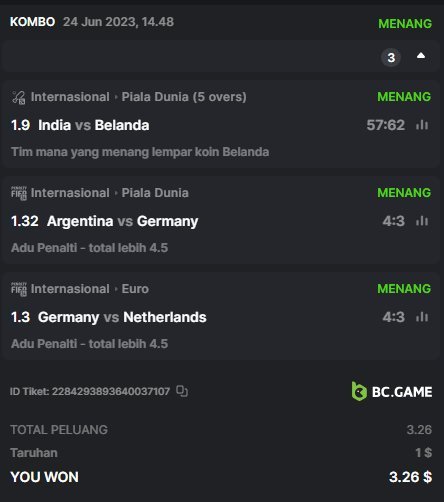Open the Argentina vs Germany match
444x502 pixels.
click(x=123, y=221)
